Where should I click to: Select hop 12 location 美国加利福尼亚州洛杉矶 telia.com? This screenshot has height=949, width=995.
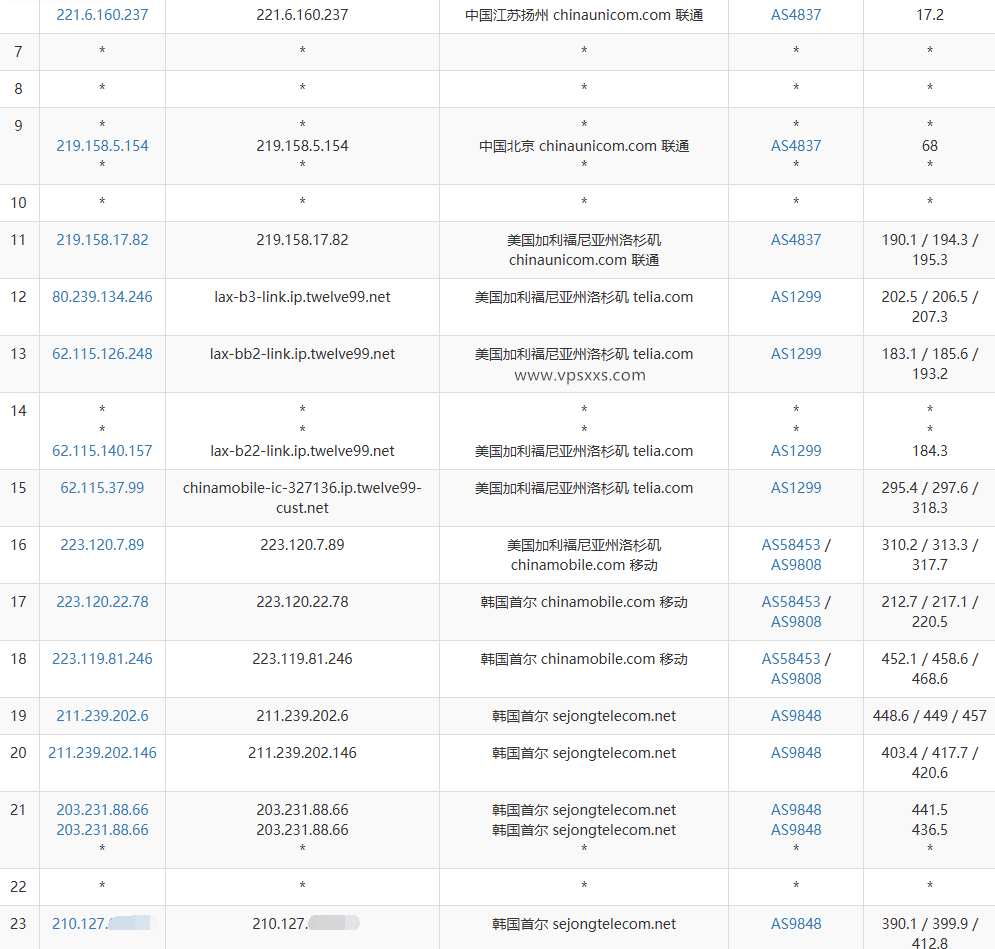click(584, 297)
